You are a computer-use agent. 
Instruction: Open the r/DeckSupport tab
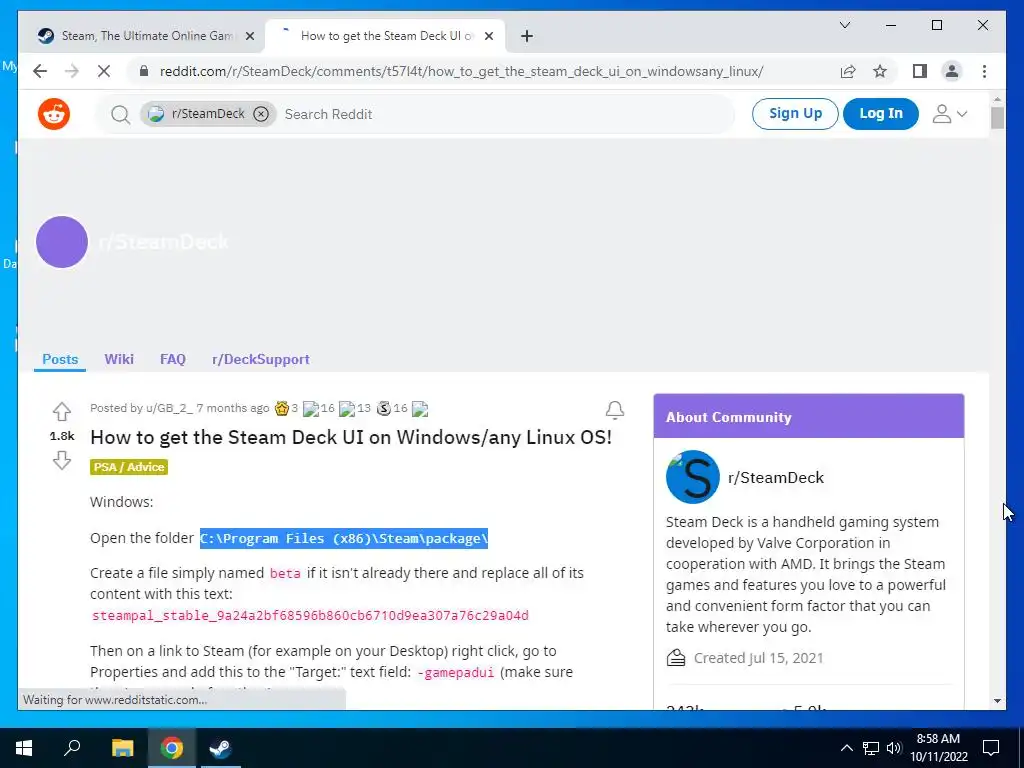261,359
